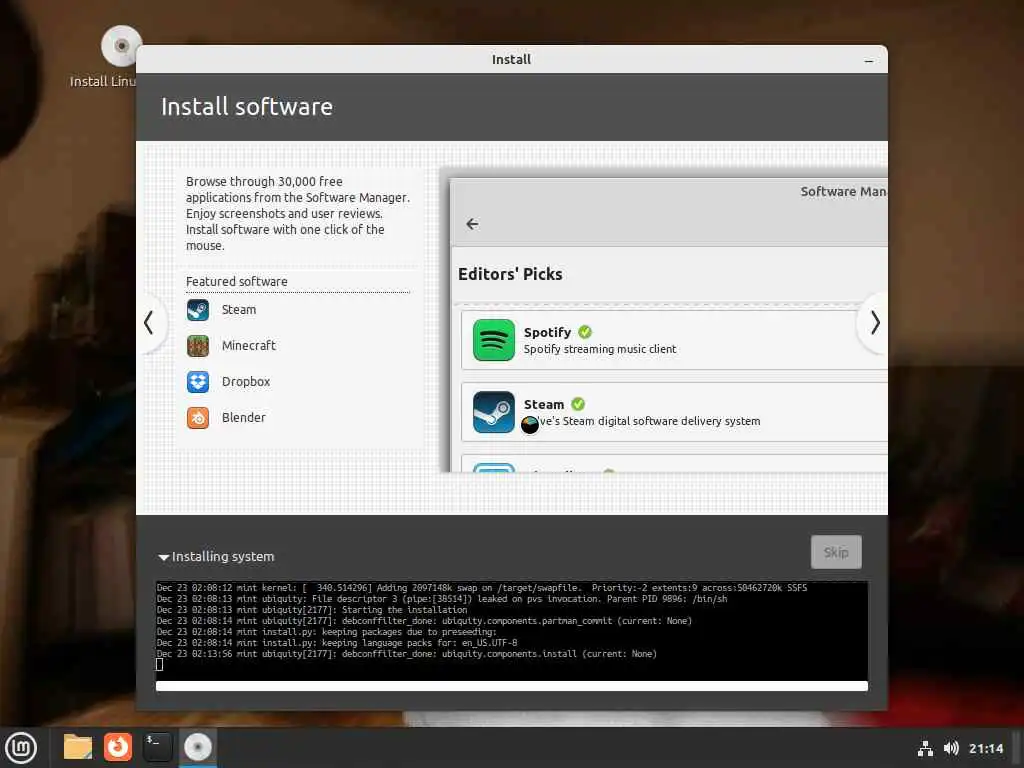The image size is (1024, 768).
Task: Click the Steam logo in Editors' Picks
Action: [x=494, y=412]
